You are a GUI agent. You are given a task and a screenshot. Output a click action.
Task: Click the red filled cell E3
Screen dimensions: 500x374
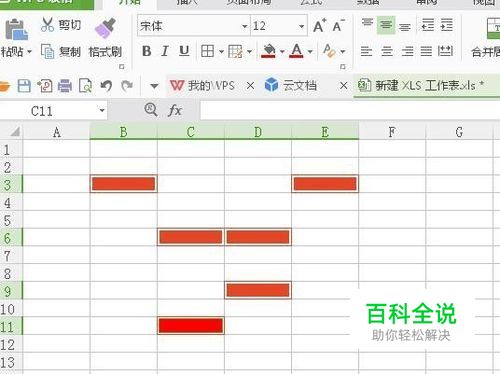[x=325, y=184]
